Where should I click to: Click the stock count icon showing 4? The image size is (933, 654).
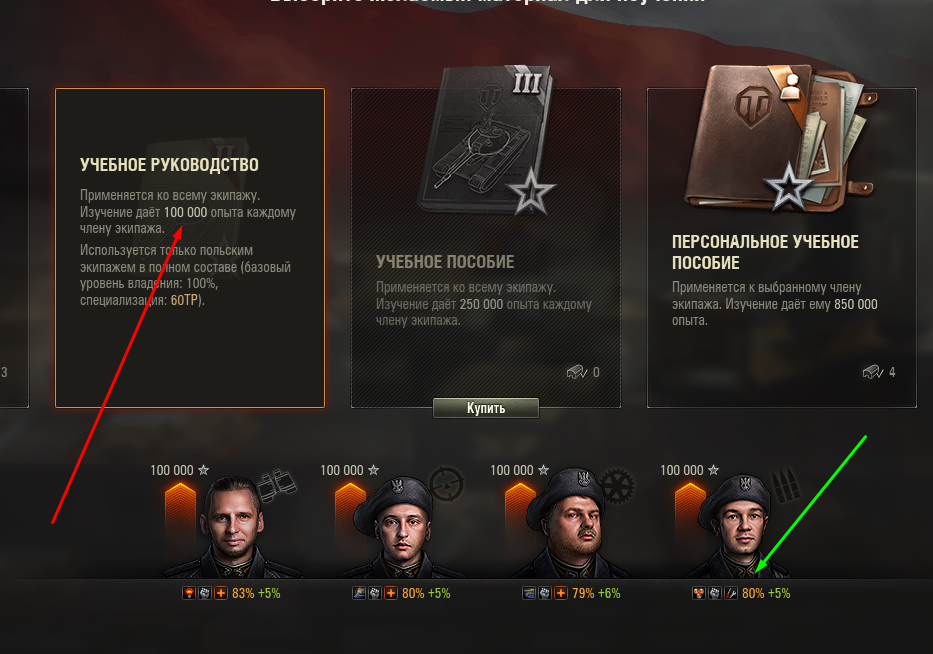[x=873, y=373]
